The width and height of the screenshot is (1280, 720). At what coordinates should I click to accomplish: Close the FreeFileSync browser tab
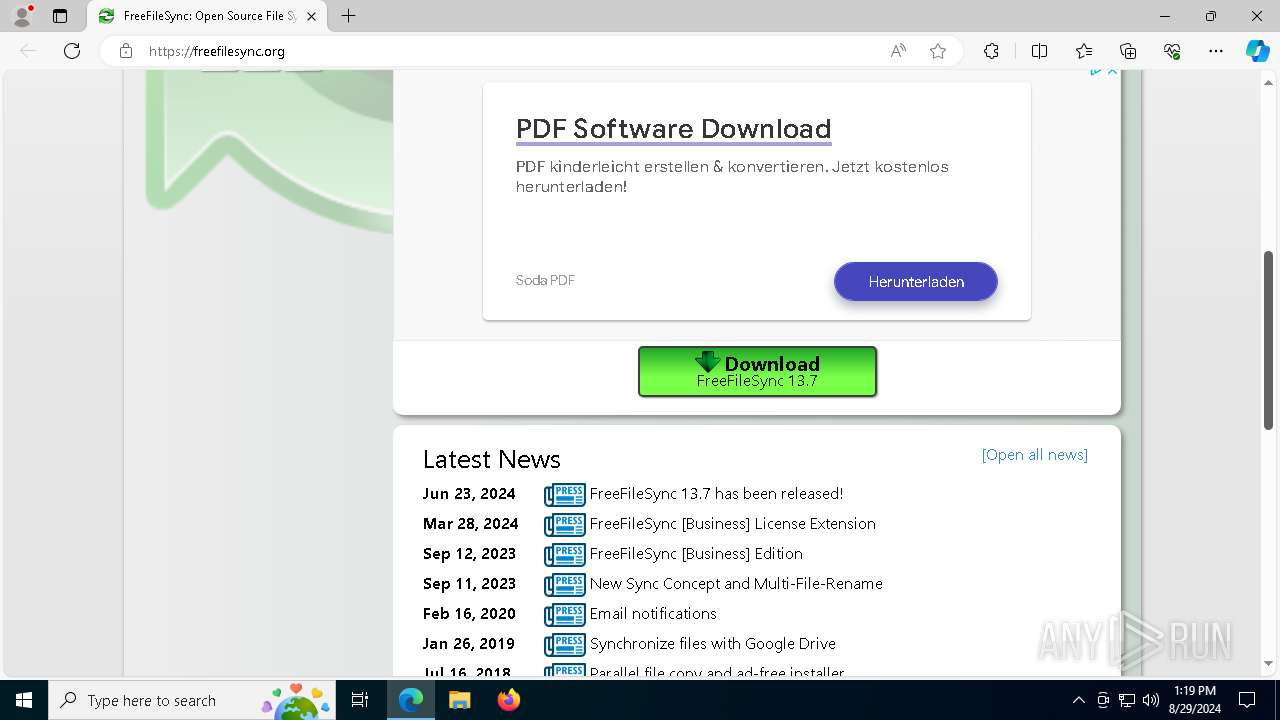coord(311,16)
